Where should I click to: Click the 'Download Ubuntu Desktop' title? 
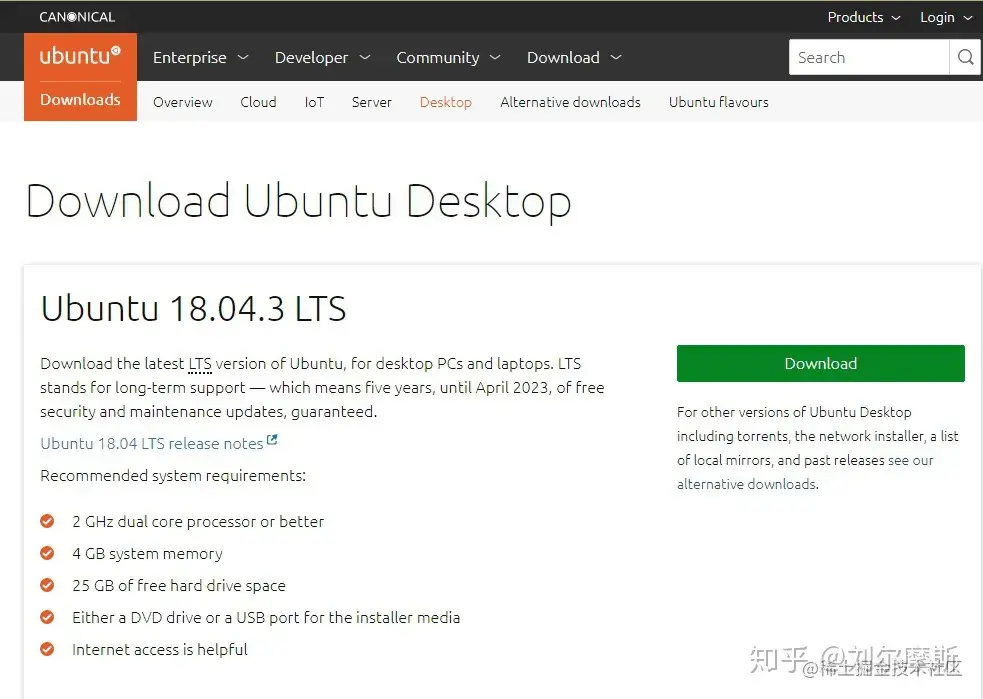[298, 201]
